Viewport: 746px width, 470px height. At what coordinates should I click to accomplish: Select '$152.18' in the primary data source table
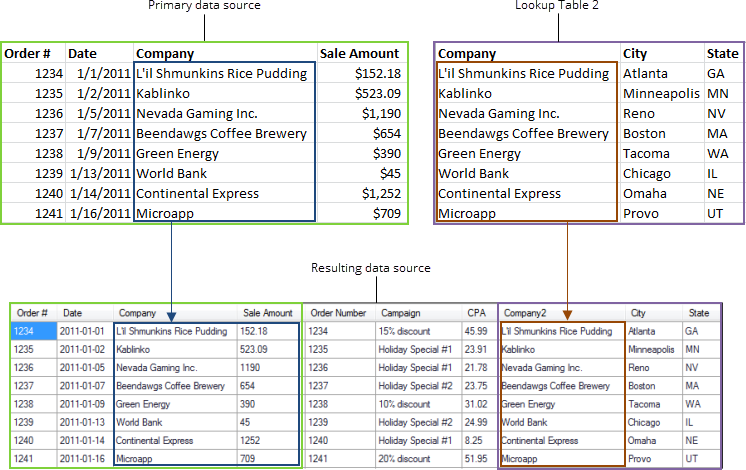coord(378,74)
